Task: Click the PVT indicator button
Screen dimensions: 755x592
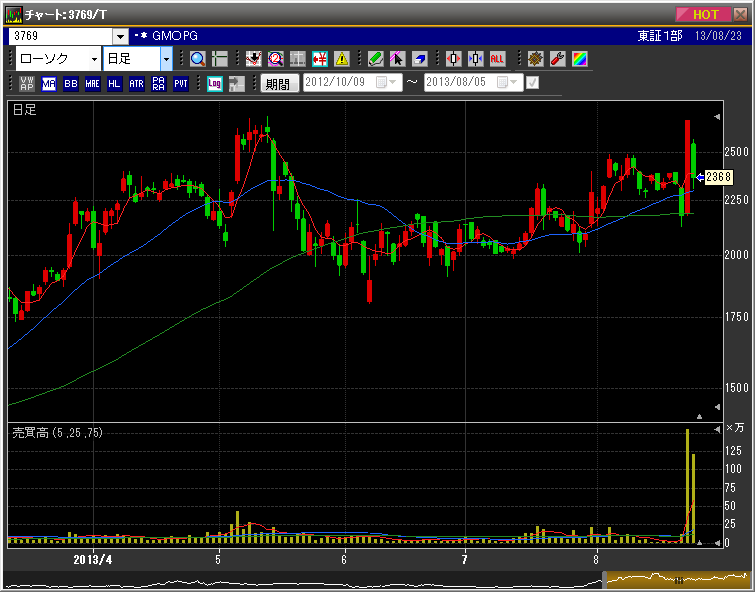Action: tap(181, 84)
